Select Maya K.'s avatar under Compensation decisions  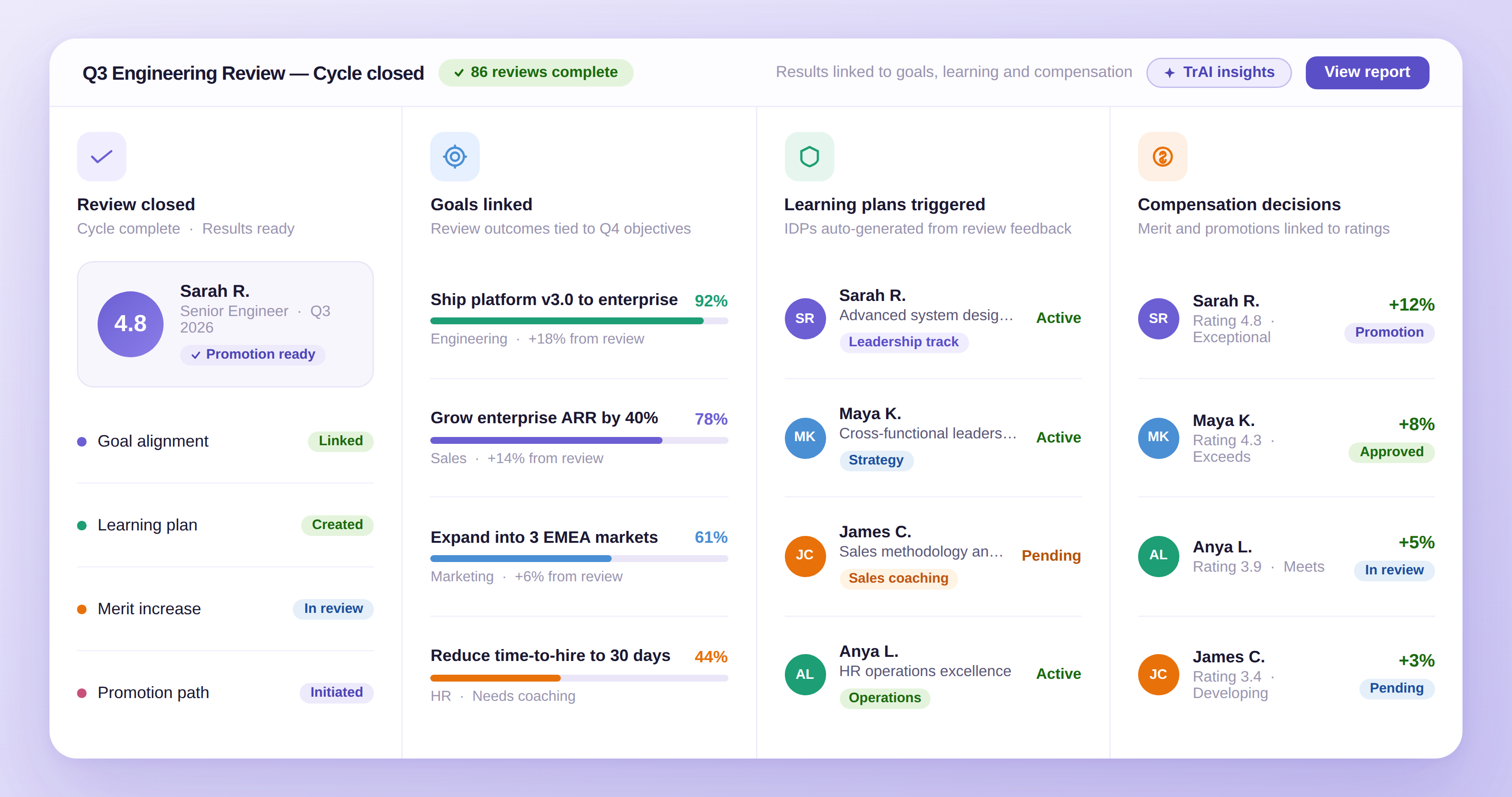pos(1158,438)
